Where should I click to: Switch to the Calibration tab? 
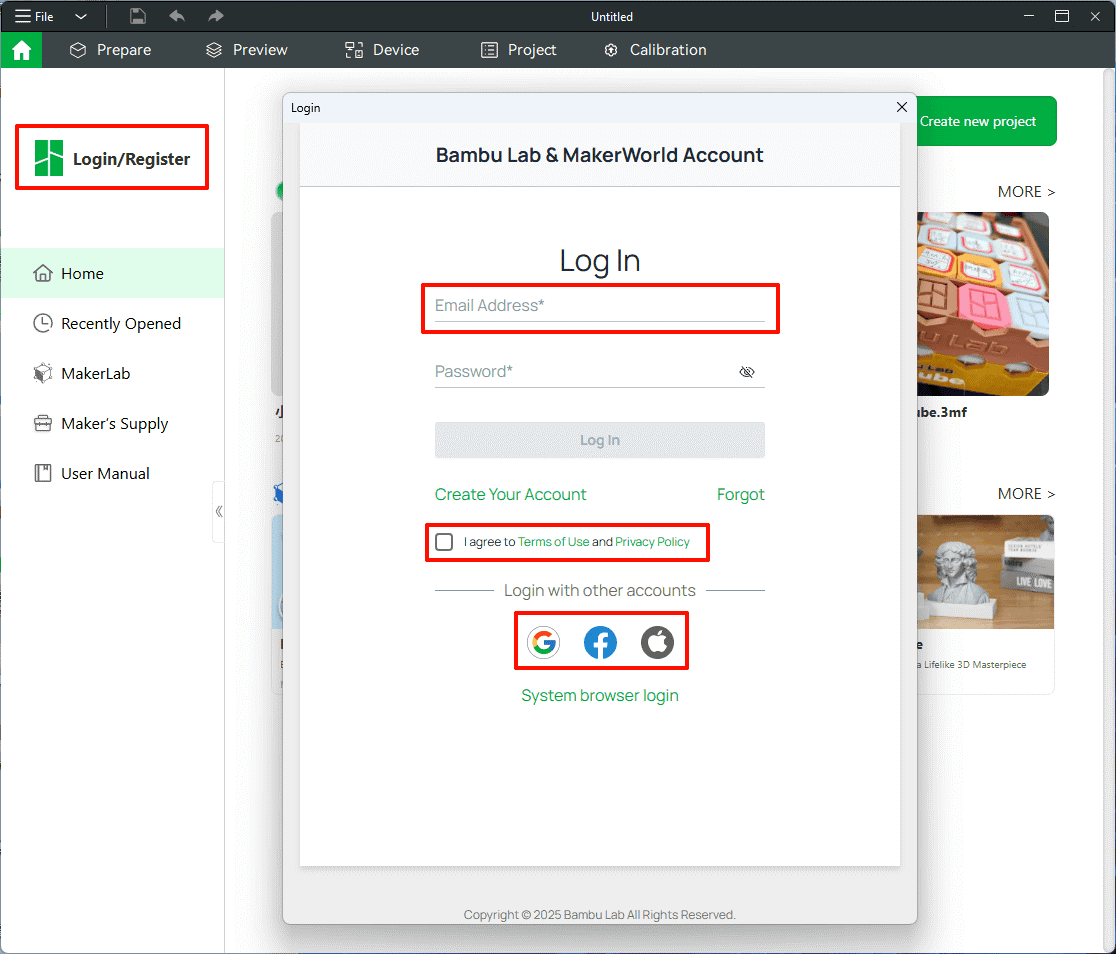point(655,50)
